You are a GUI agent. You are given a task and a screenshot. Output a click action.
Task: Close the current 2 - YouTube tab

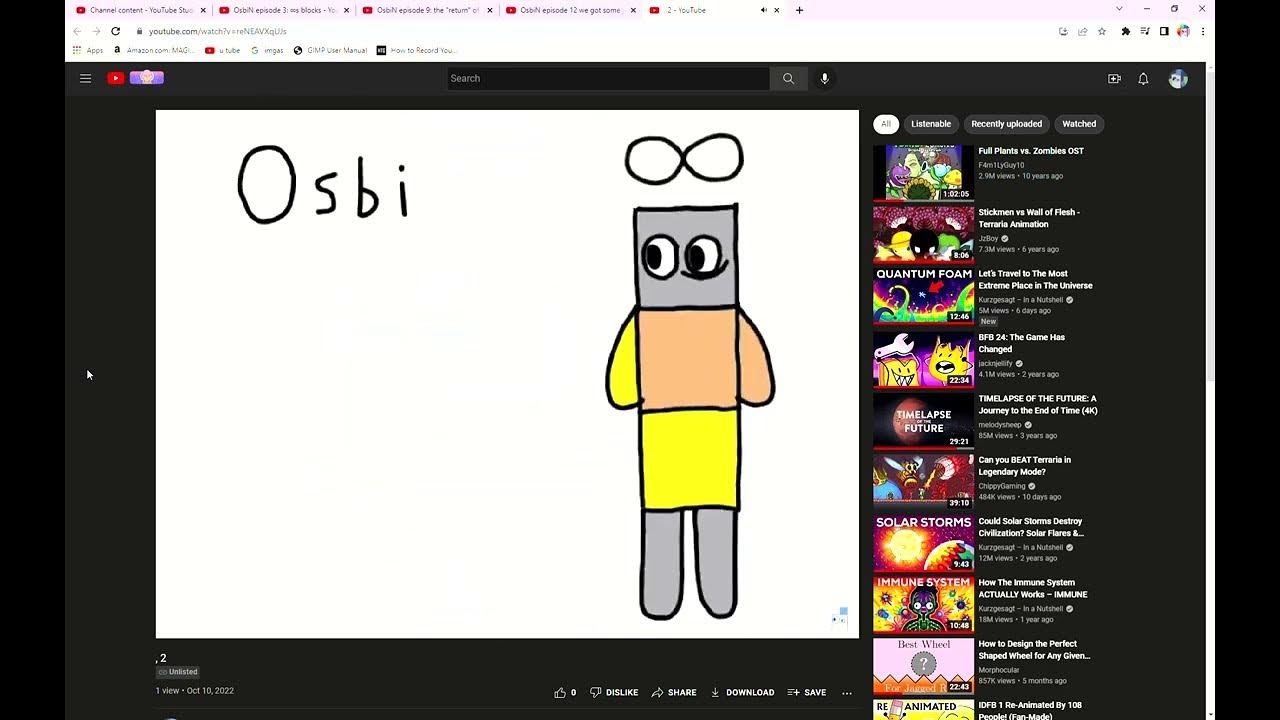click(x=777, y=10)
